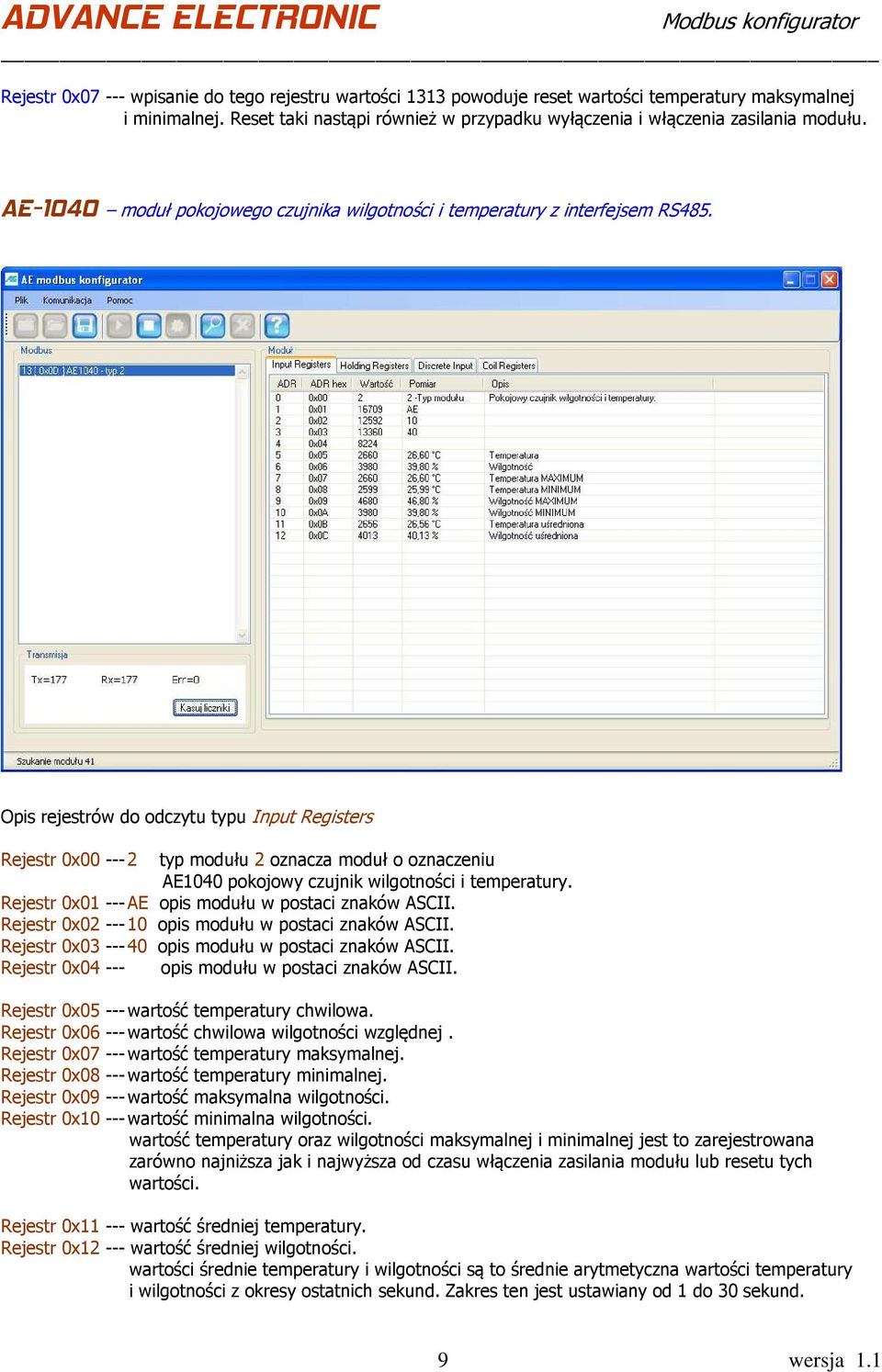This screenshot has width=882, height=1372.
Task: Select value 8224 in row 0x04
Action: pyautogui.click(x=367, y=444)
